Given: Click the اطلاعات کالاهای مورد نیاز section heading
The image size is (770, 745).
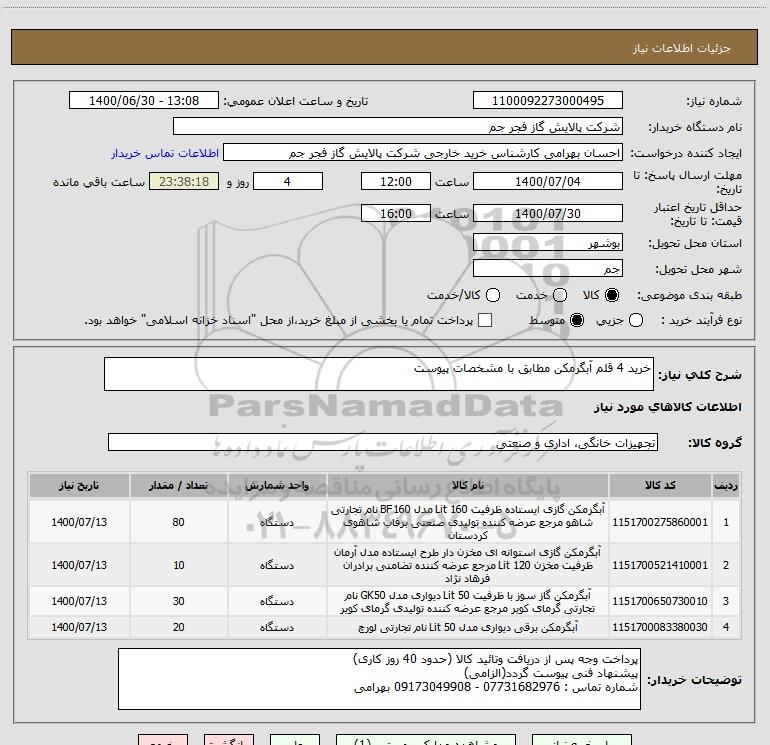Looking at the screenshot, I should coord(668,407).
